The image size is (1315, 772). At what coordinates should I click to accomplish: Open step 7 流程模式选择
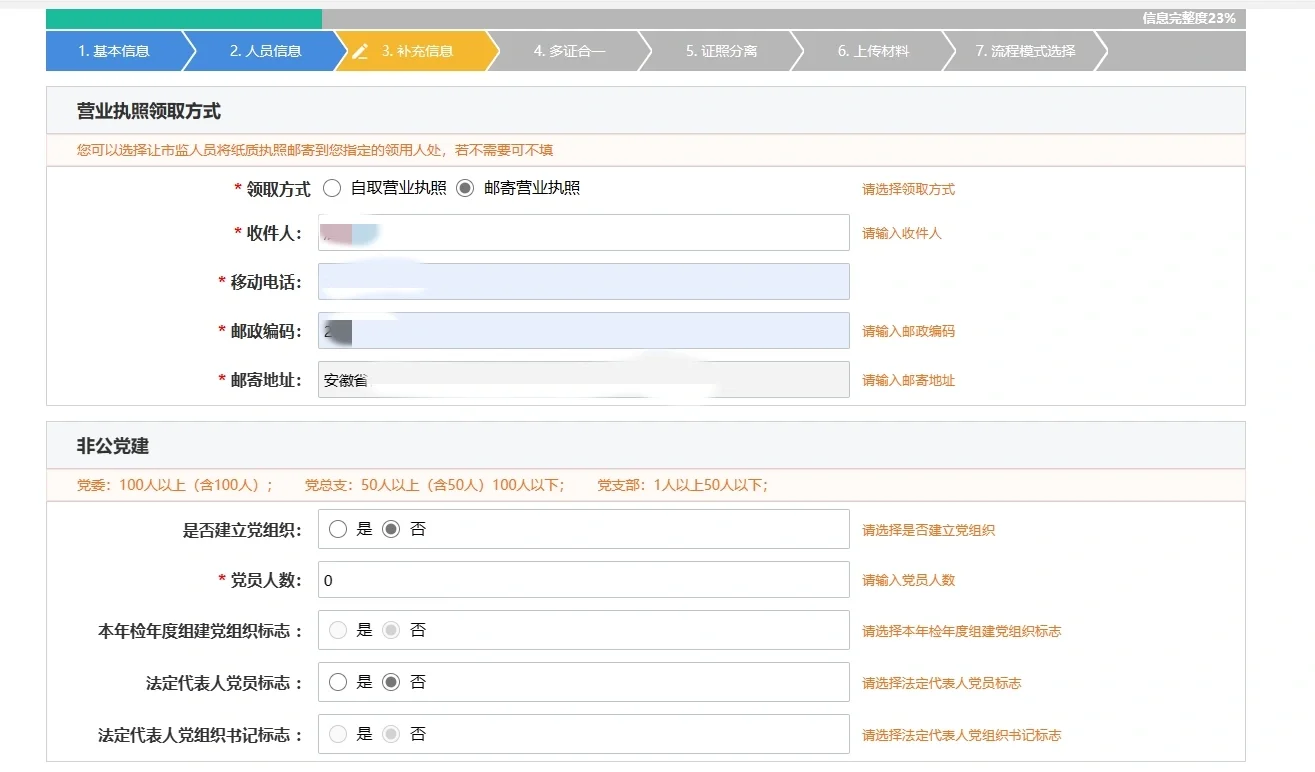1025,51
